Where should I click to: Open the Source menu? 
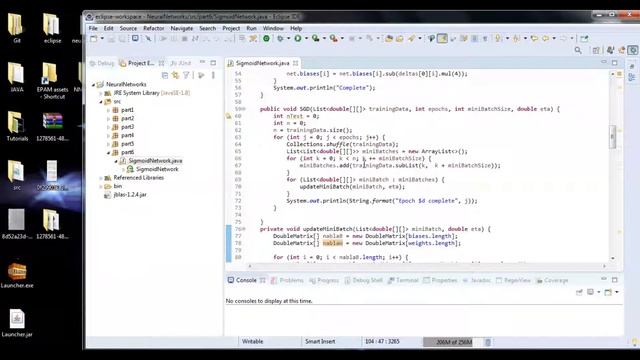(128, 28)
